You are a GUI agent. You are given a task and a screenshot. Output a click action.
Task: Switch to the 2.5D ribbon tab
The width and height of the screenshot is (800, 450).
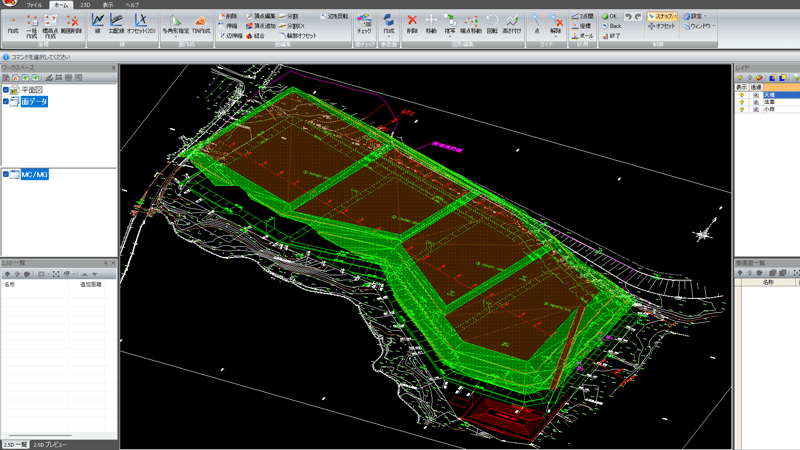[x=85, y=5]
